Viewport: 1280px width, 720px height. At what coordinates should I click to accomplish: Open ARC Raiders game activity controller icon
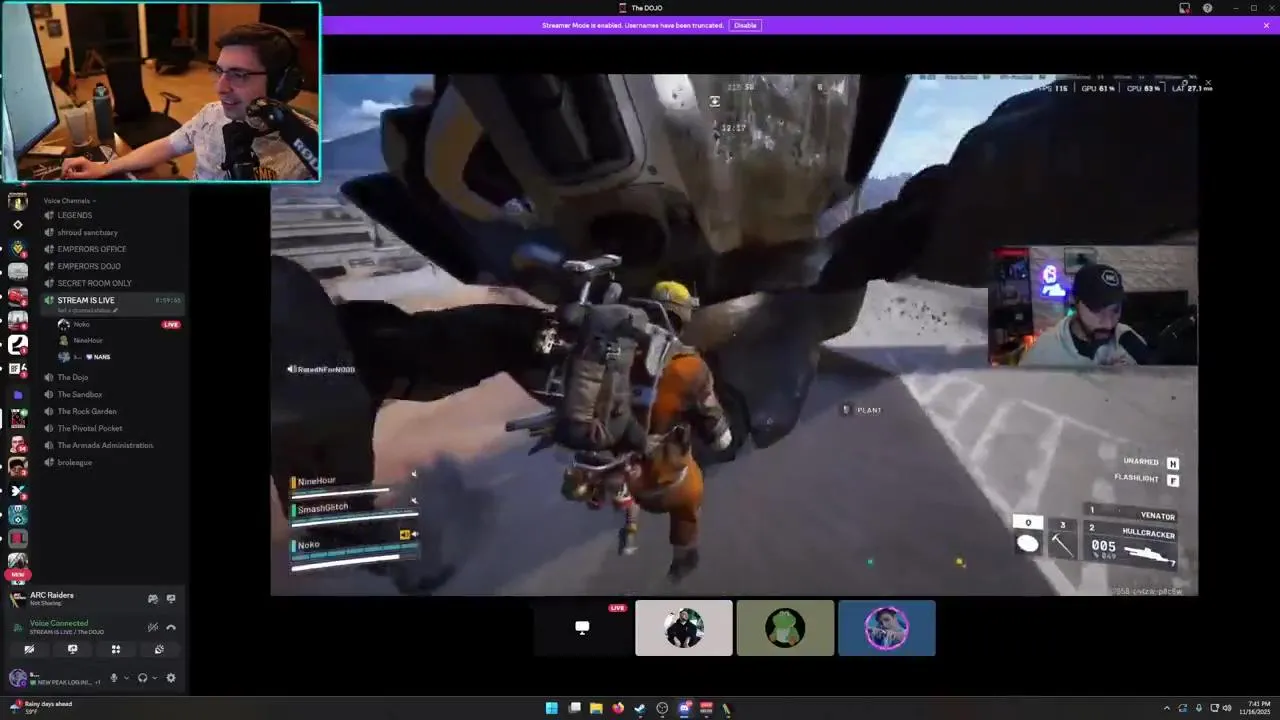click(153, 599)
